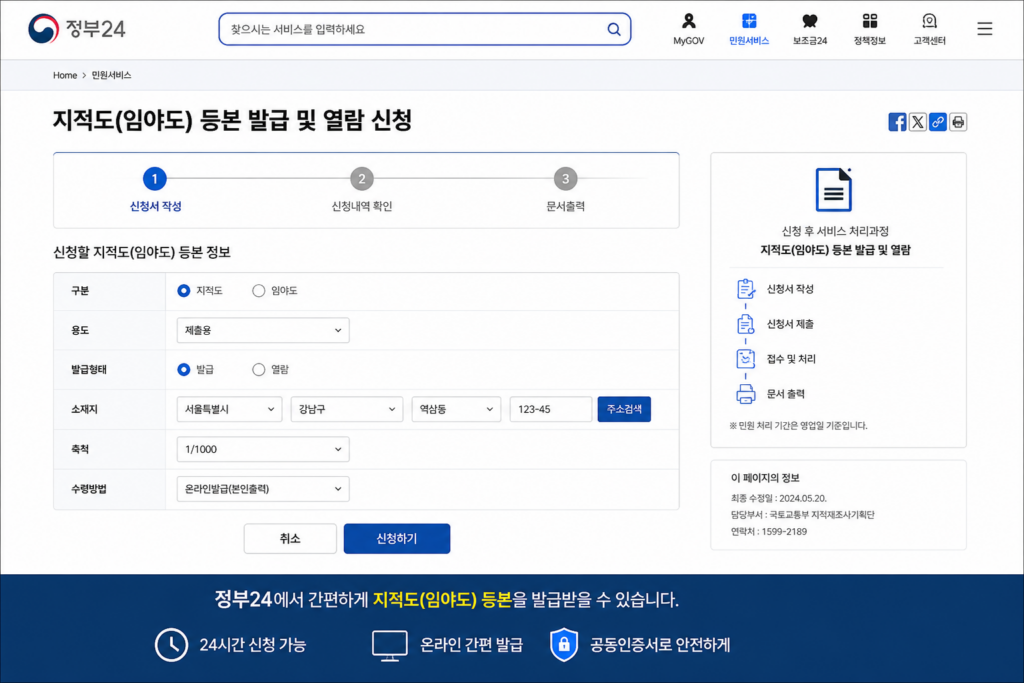
Task: Open 민원서비스 menu icon
Action: click(x=749, y=21)
